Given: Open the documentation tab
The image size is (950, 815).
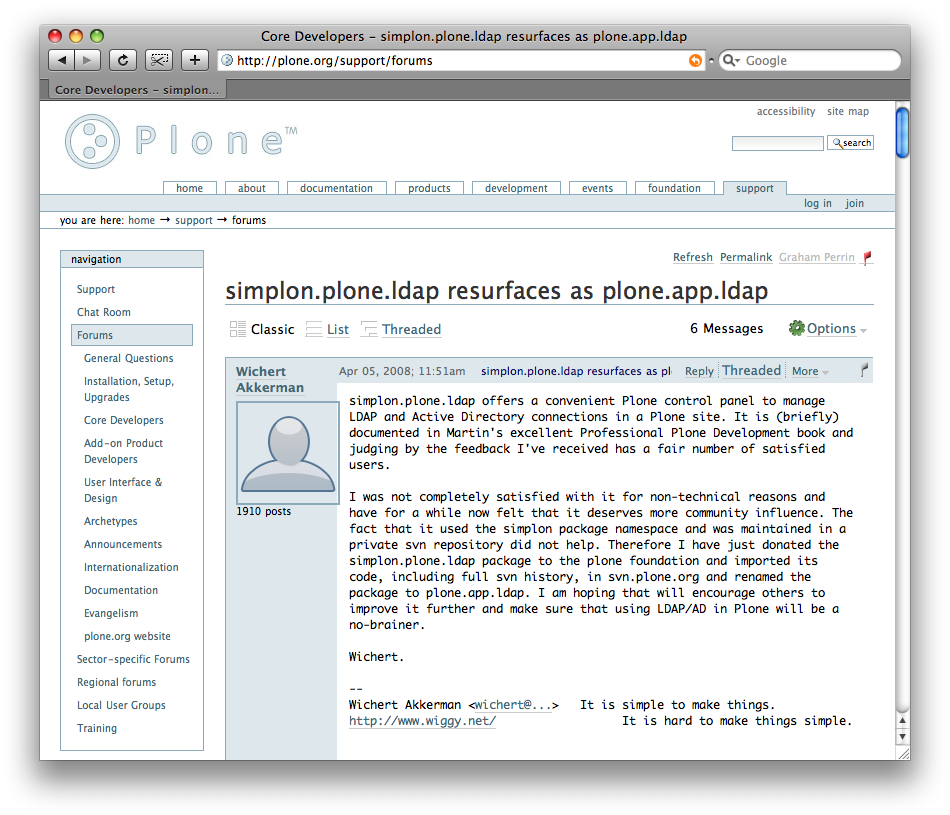Looking at the screenshot, I should 336,188.
